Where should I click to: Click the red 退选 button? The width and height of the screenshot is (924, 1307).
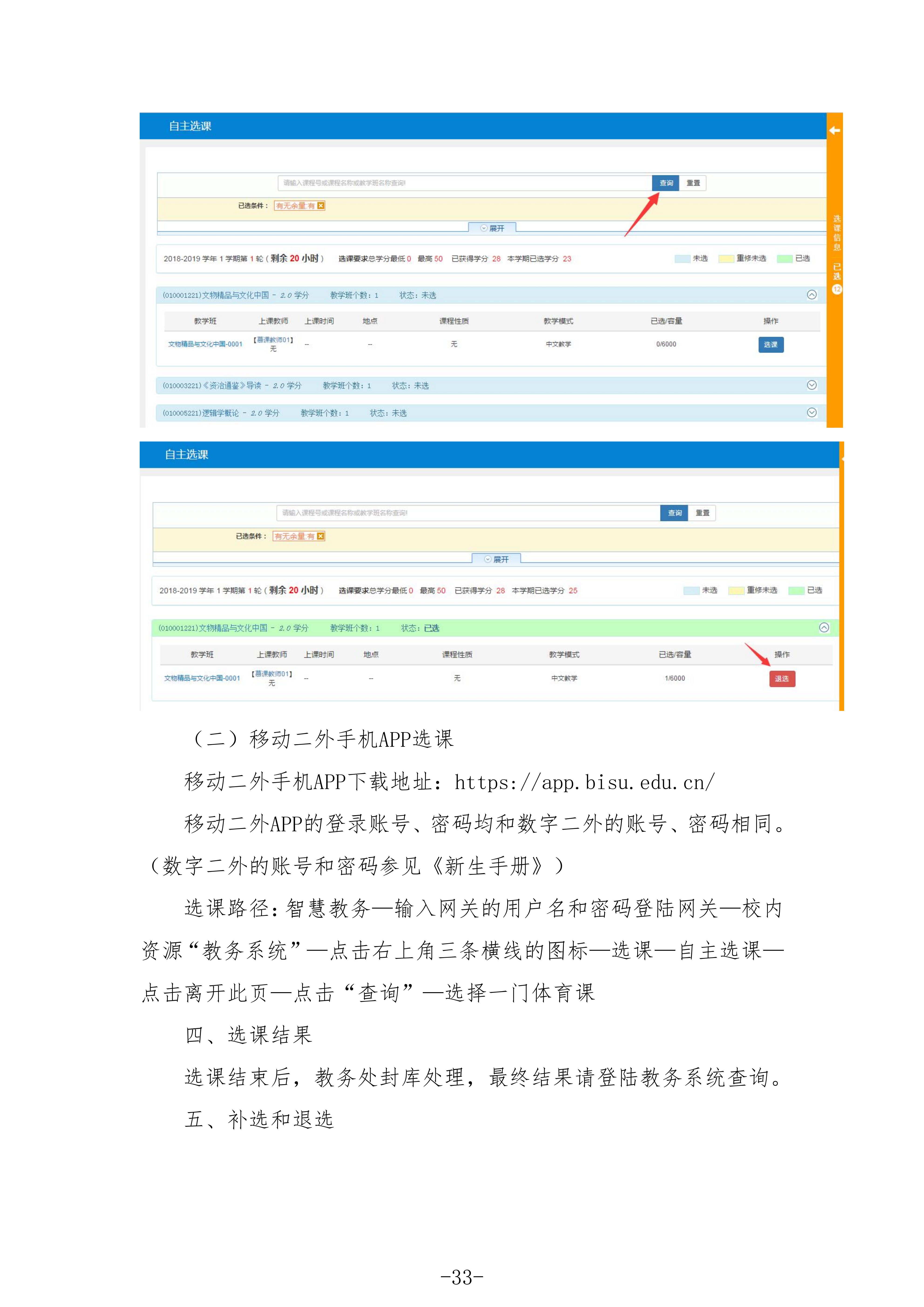coord(782,679)
